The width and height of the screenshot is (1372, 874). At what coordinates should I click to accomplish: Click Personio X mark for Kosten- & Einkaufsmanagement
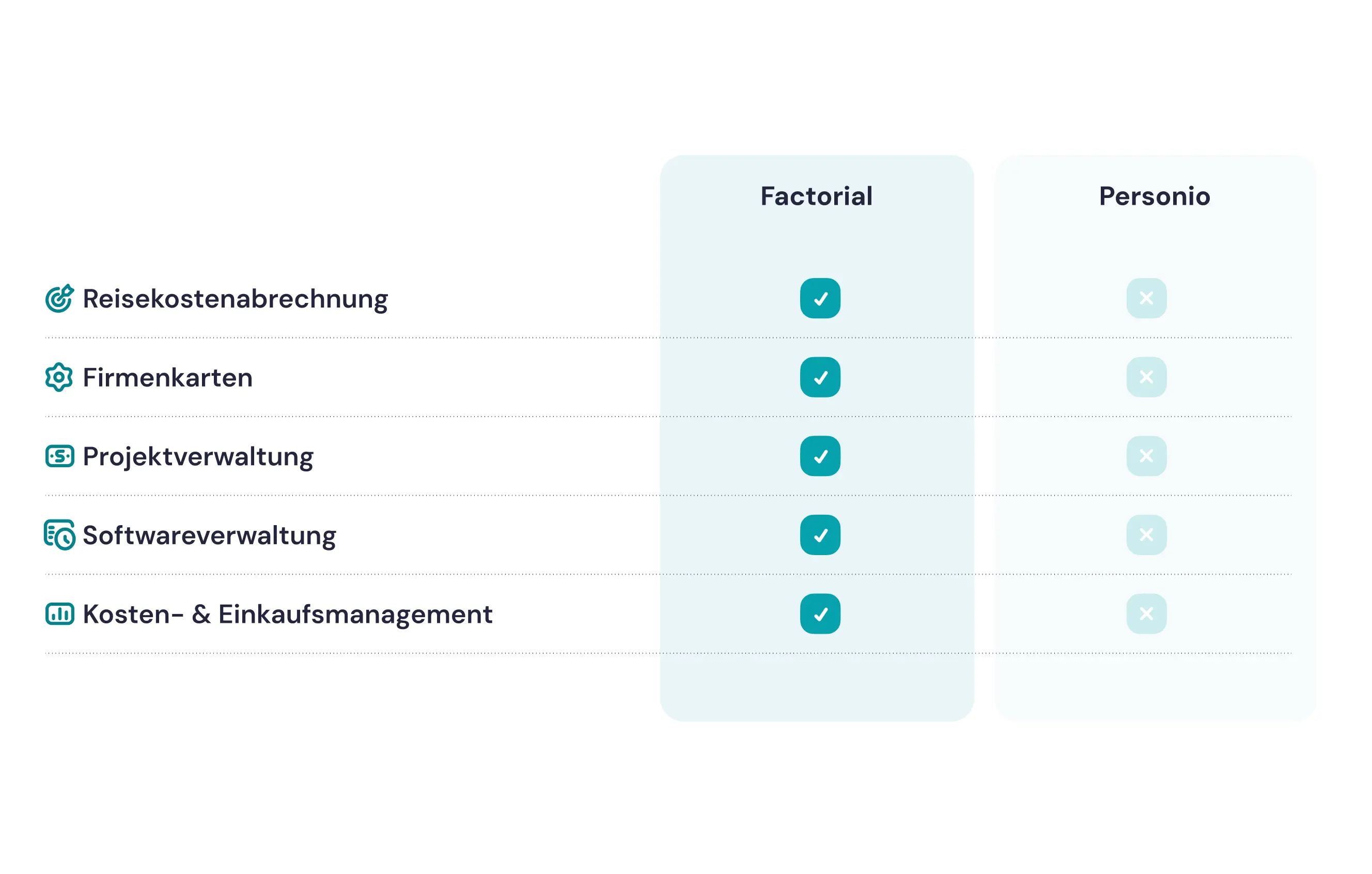(x=1146, y=614)
